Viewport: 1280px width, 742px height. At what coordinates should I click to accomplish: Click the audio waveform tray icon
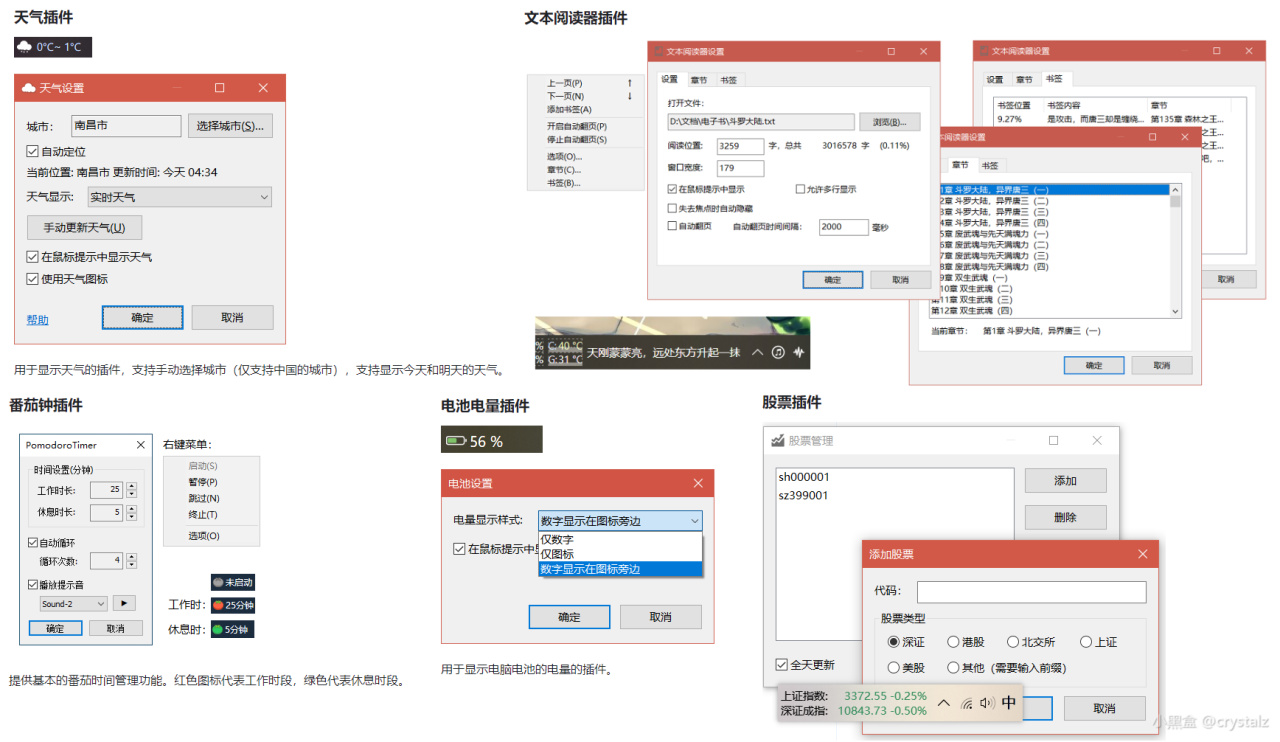(799, 352)
